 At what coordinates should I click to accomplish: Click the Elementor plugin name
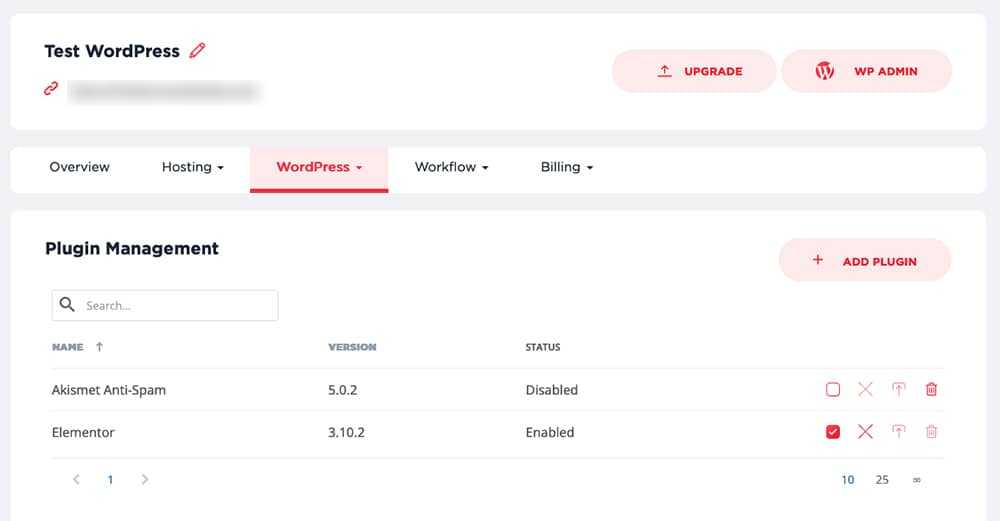(x=83, y=432)
